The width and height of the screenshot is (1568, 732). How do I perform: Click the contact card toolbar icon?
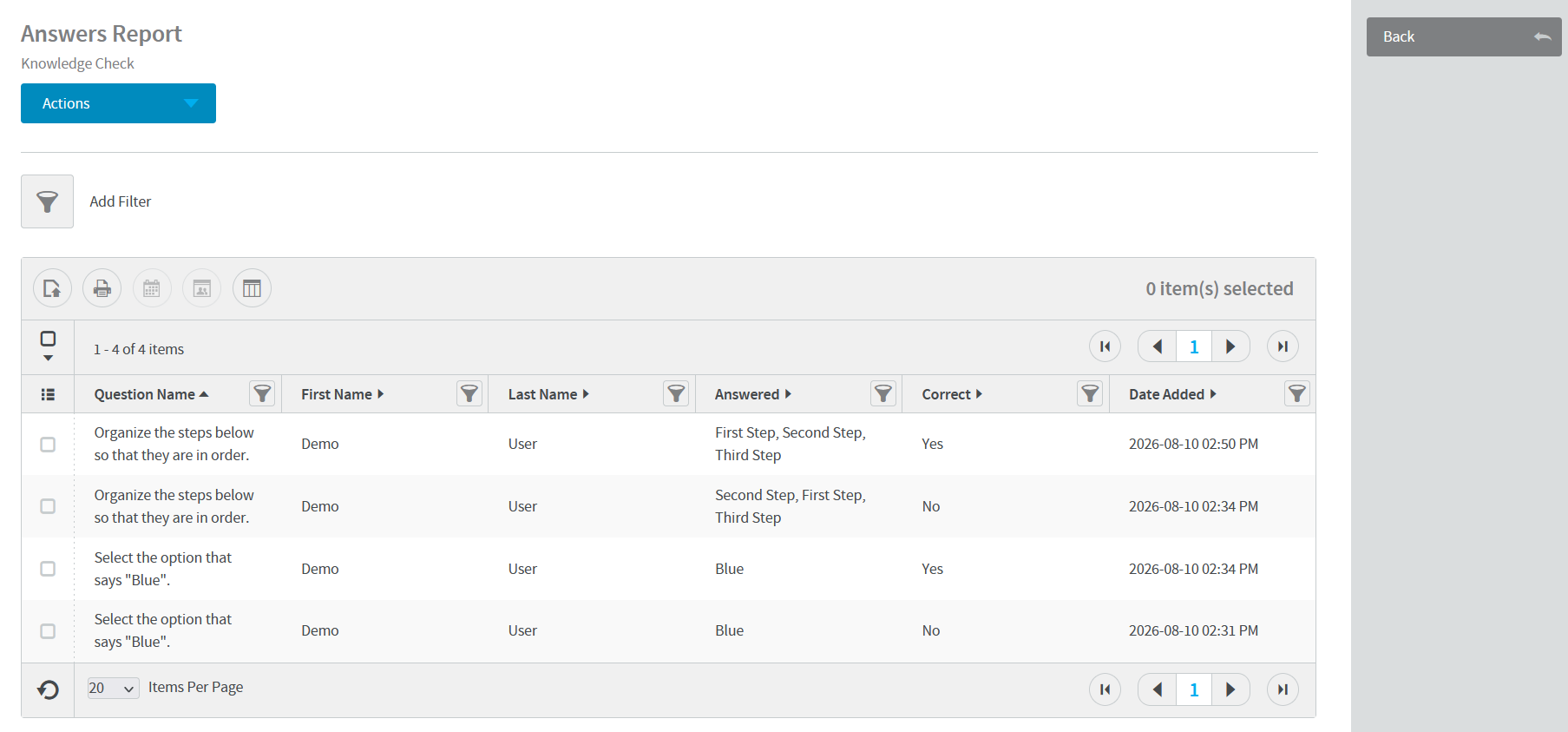[201, 288]
